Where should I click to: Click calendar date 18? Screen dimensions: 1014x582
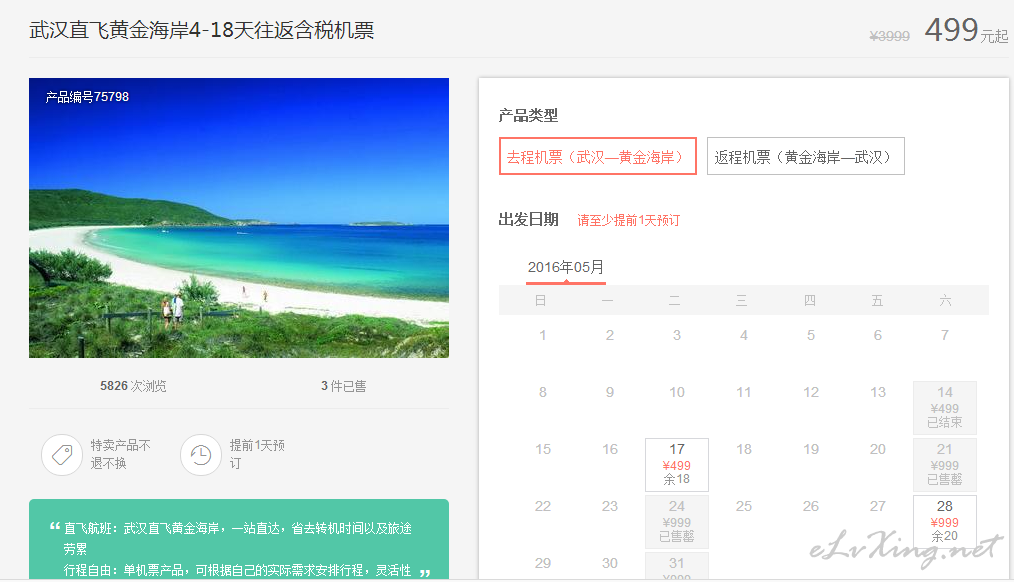(744, 449)
